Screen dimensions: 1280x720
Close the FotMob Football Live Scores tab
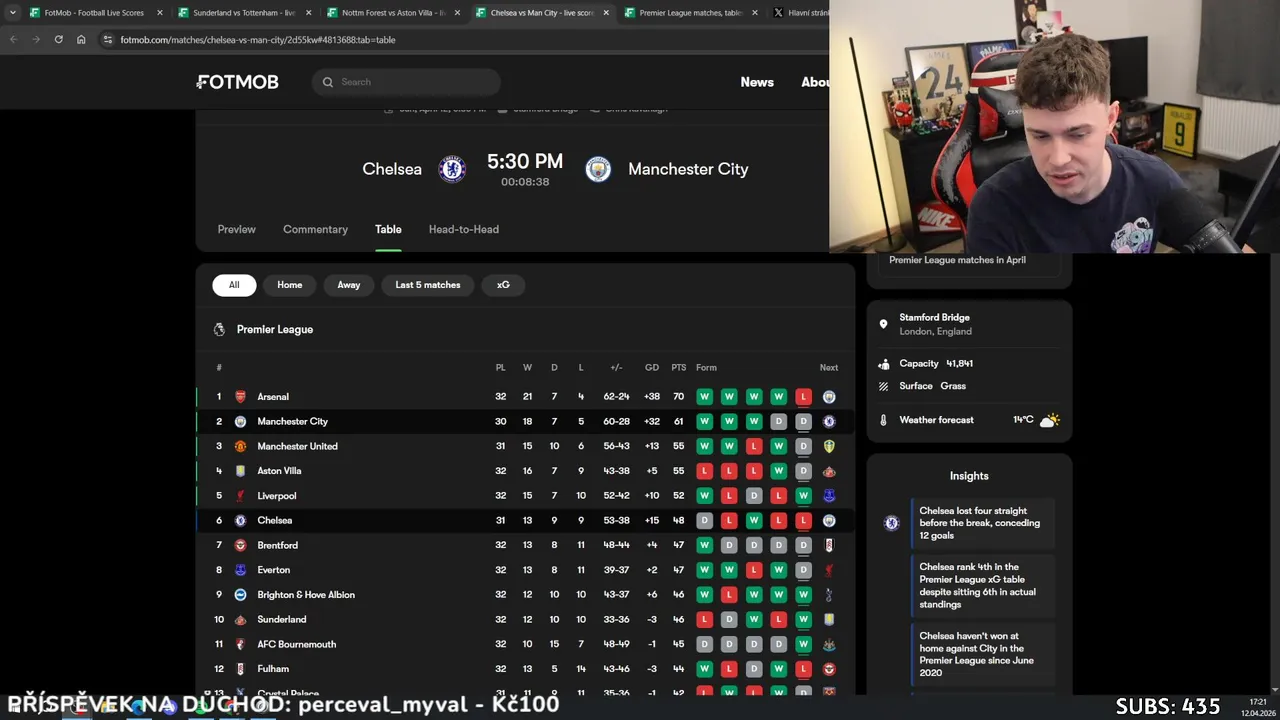point(159,13)
